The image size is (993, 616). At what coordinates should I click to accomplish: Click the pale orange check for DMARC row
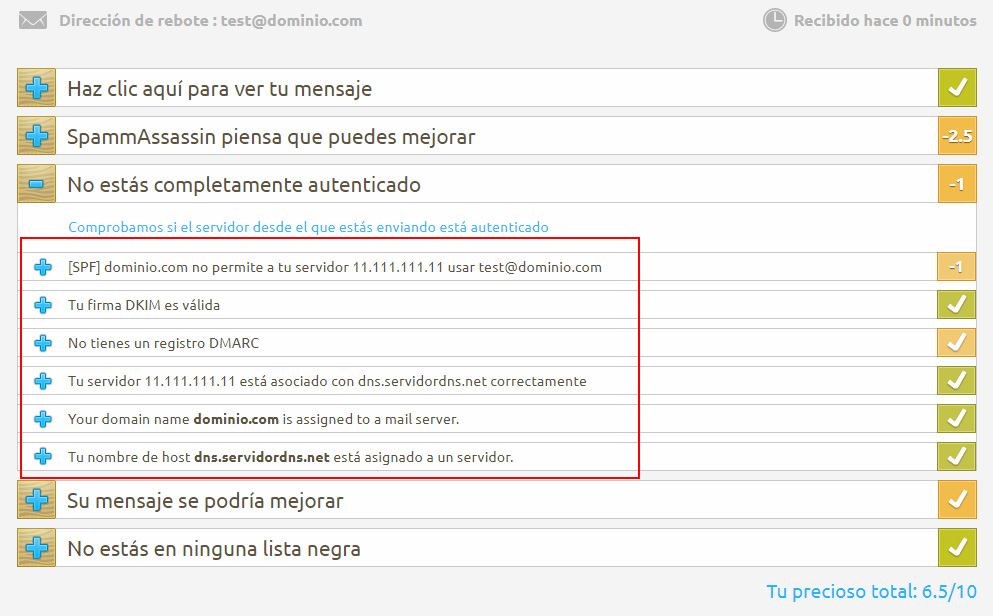(x=956, y=343)
